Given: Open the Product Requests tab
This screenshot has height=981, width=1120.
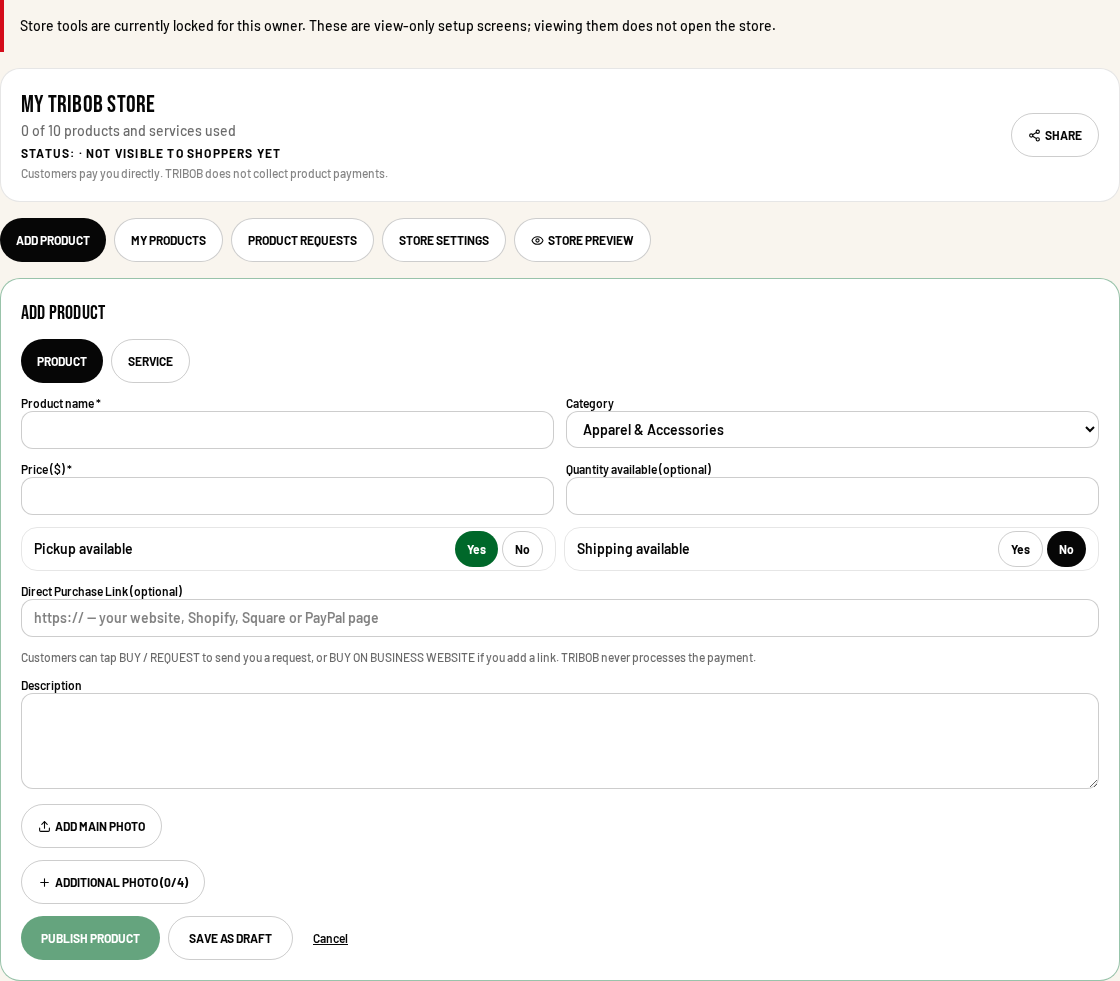Looking at the screenshot, I should pyautogui.click(x=302, y=240).
